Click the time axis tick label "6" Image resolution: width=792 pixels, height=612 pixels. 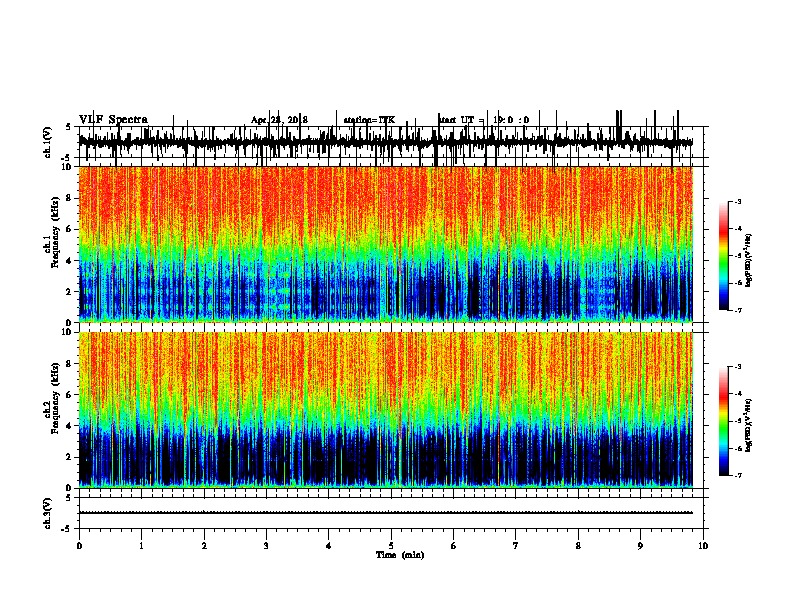[454, 546]
